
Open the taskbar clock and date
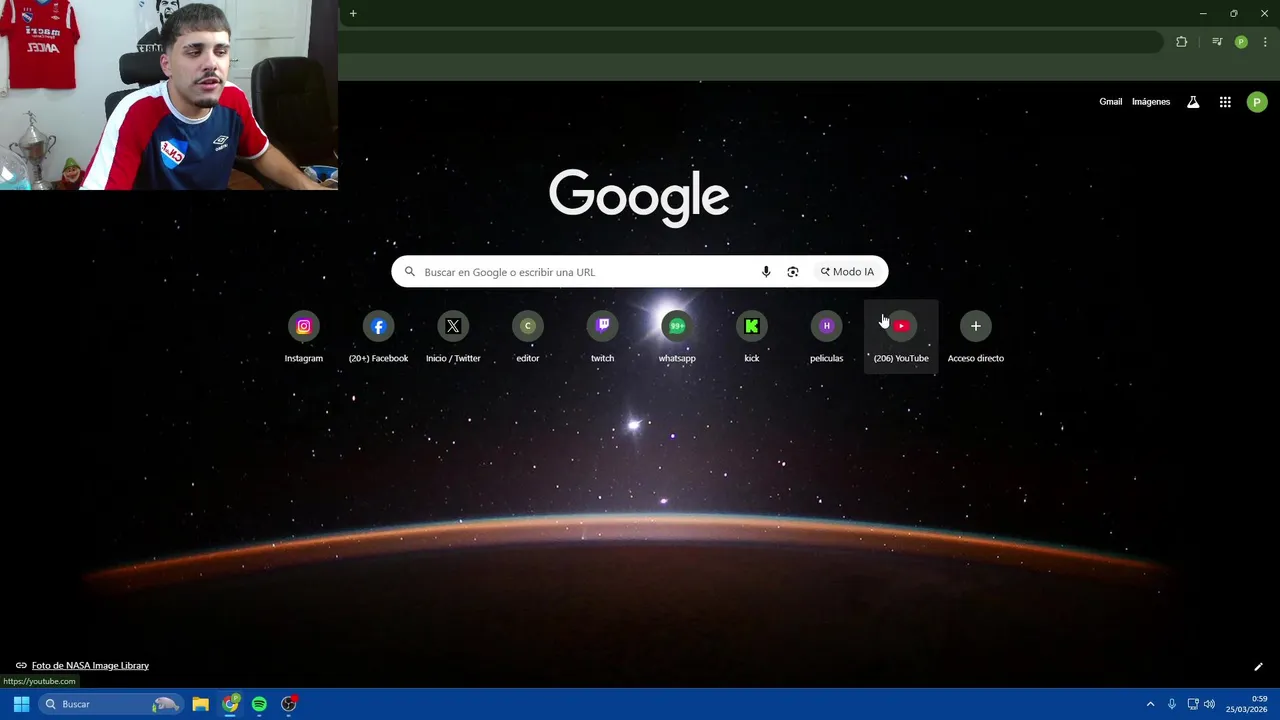click(1248, 704)
